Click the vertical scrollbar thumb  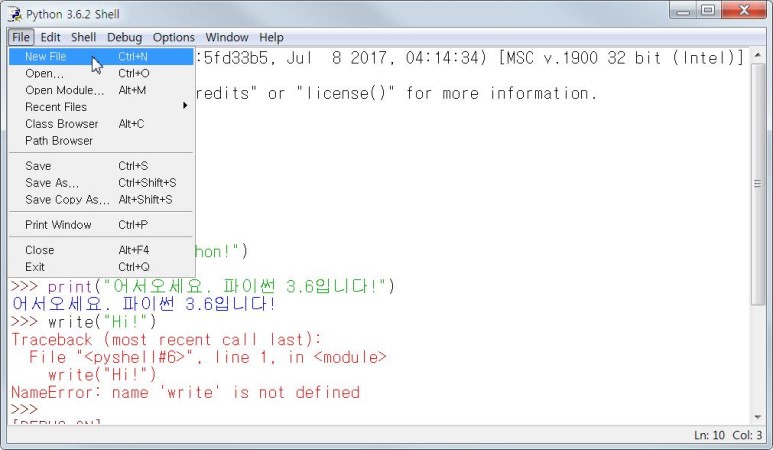pos(758,184)
